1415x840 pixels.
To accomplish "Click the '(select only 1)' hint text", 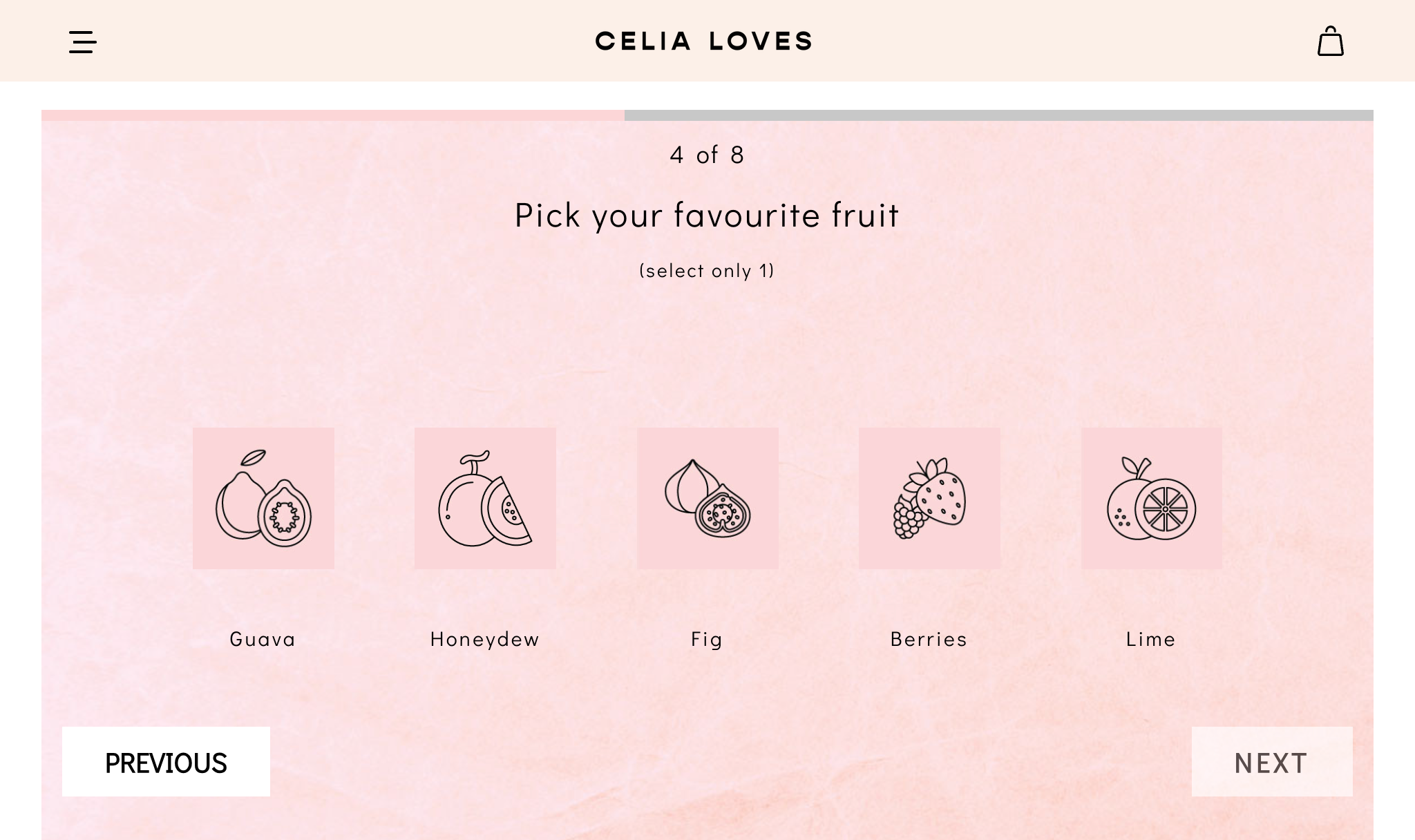I will [x=707, y=270].
